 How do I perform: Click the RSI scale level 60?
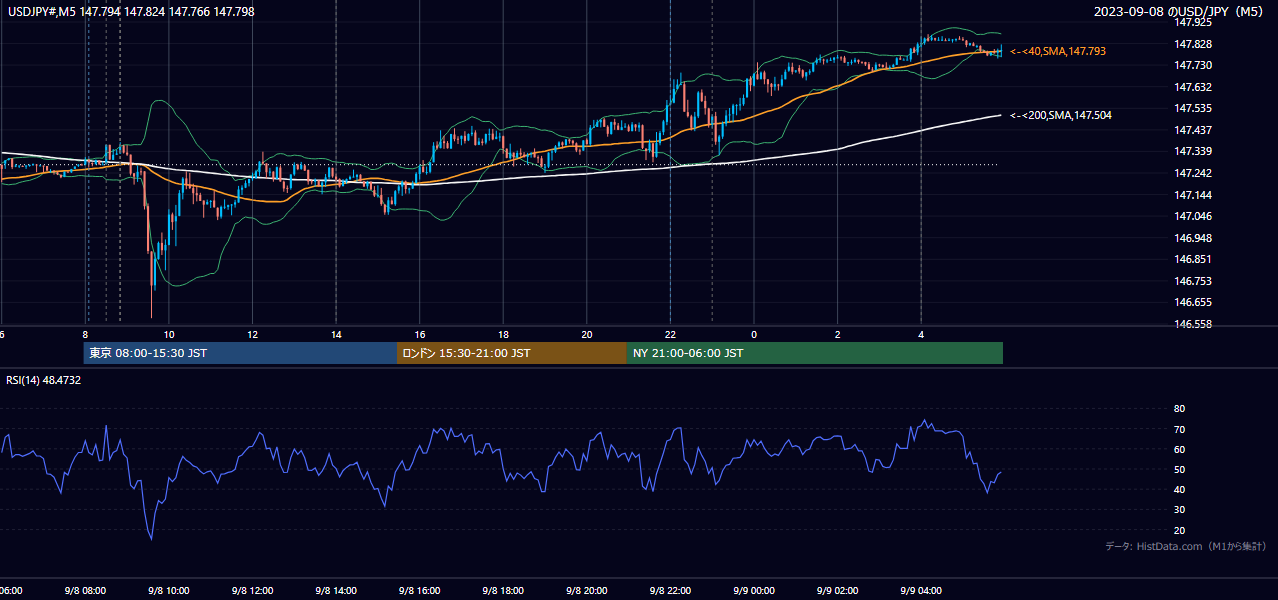1179,449
